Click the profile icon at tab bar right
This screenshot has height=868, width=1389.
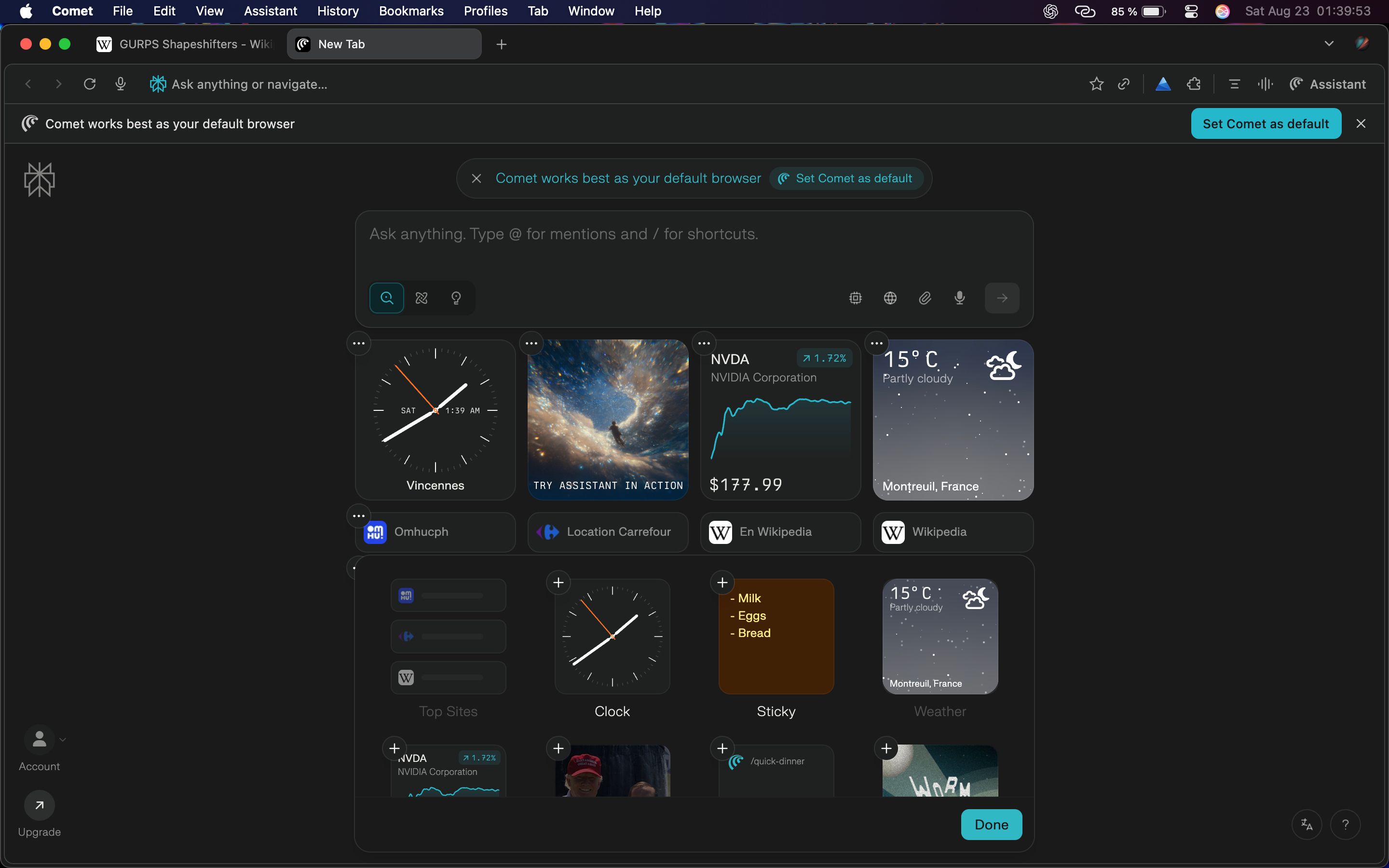pyautogui.click(x=1362, y=43)
